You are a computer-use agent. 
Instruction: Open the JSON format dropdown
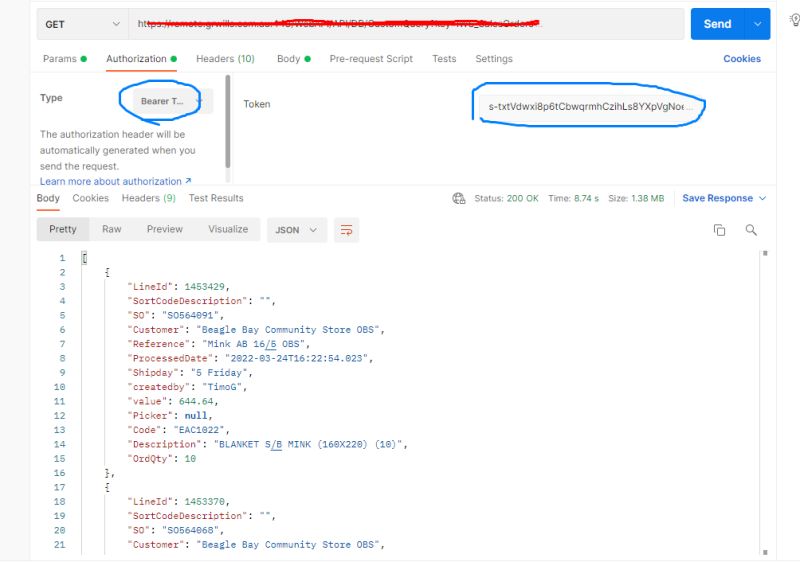pos(296,230)
